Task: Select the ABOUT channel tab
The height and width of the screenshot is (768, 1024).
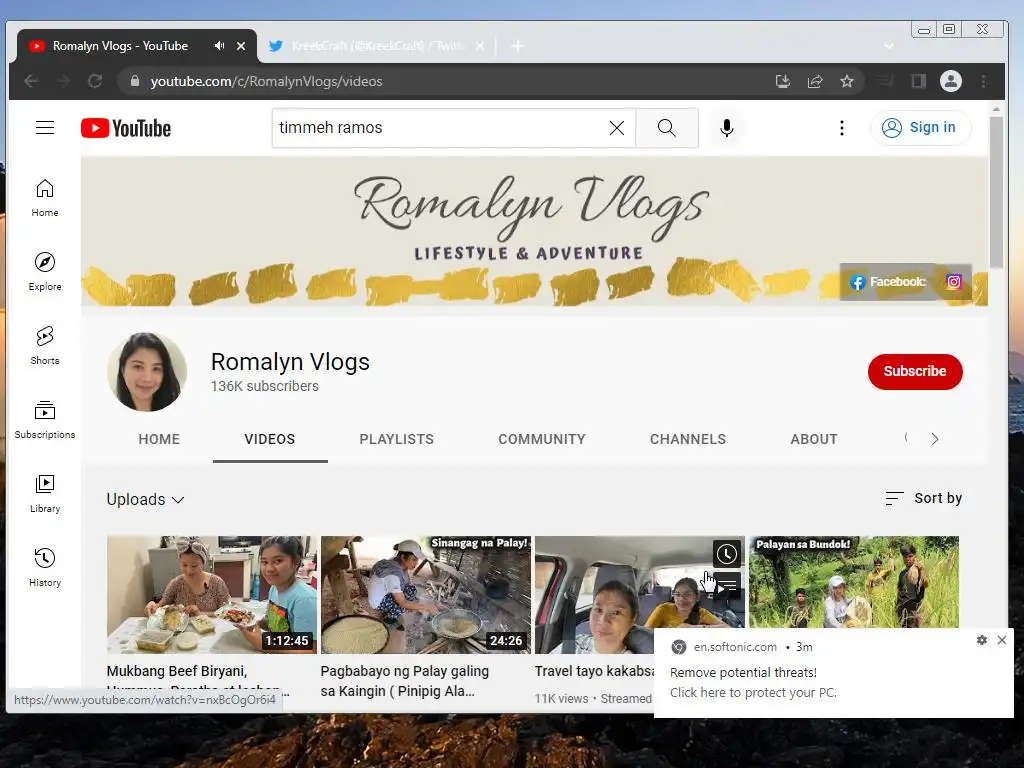Action: [x=814, y=439]
